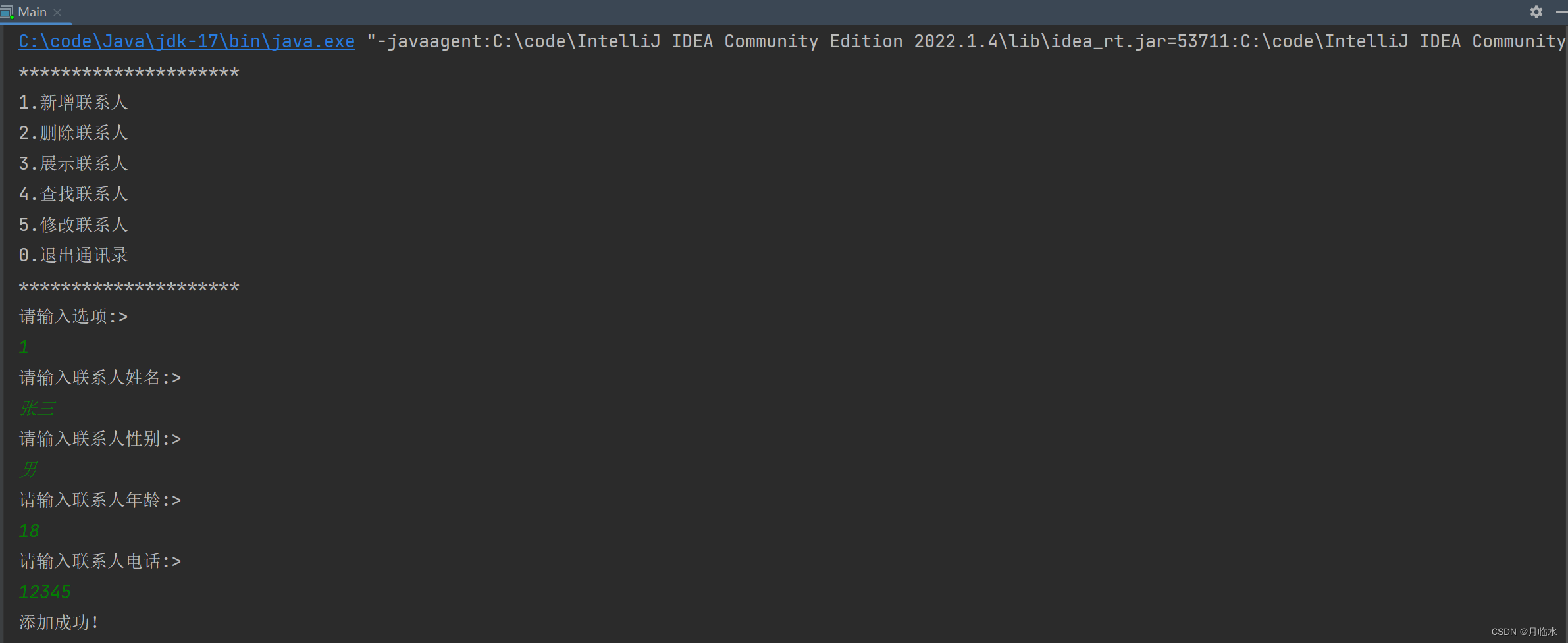
Task: Click the '4.查找联系人' output line
Action: click(x=73, y=194)
